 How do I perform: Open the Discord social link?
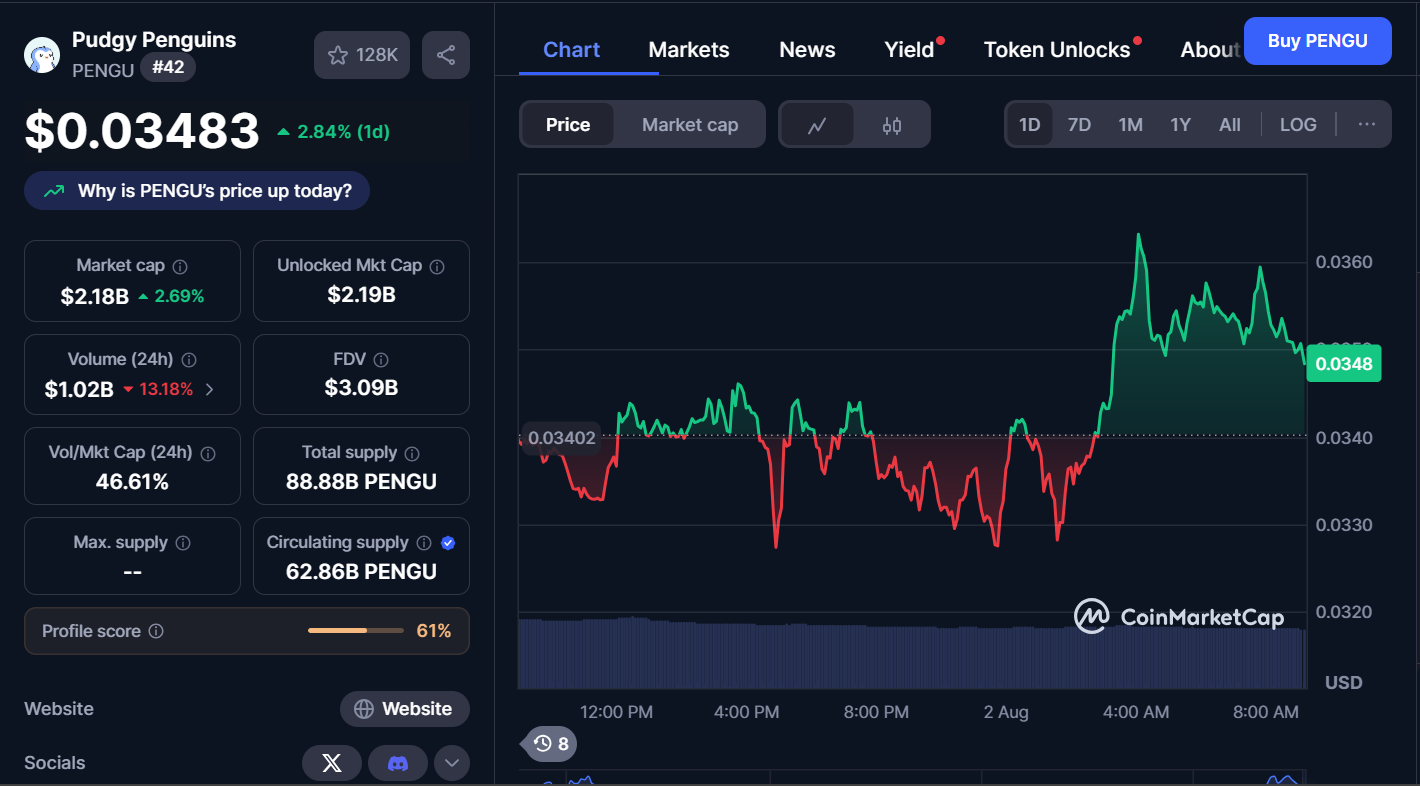pos(398,763)
